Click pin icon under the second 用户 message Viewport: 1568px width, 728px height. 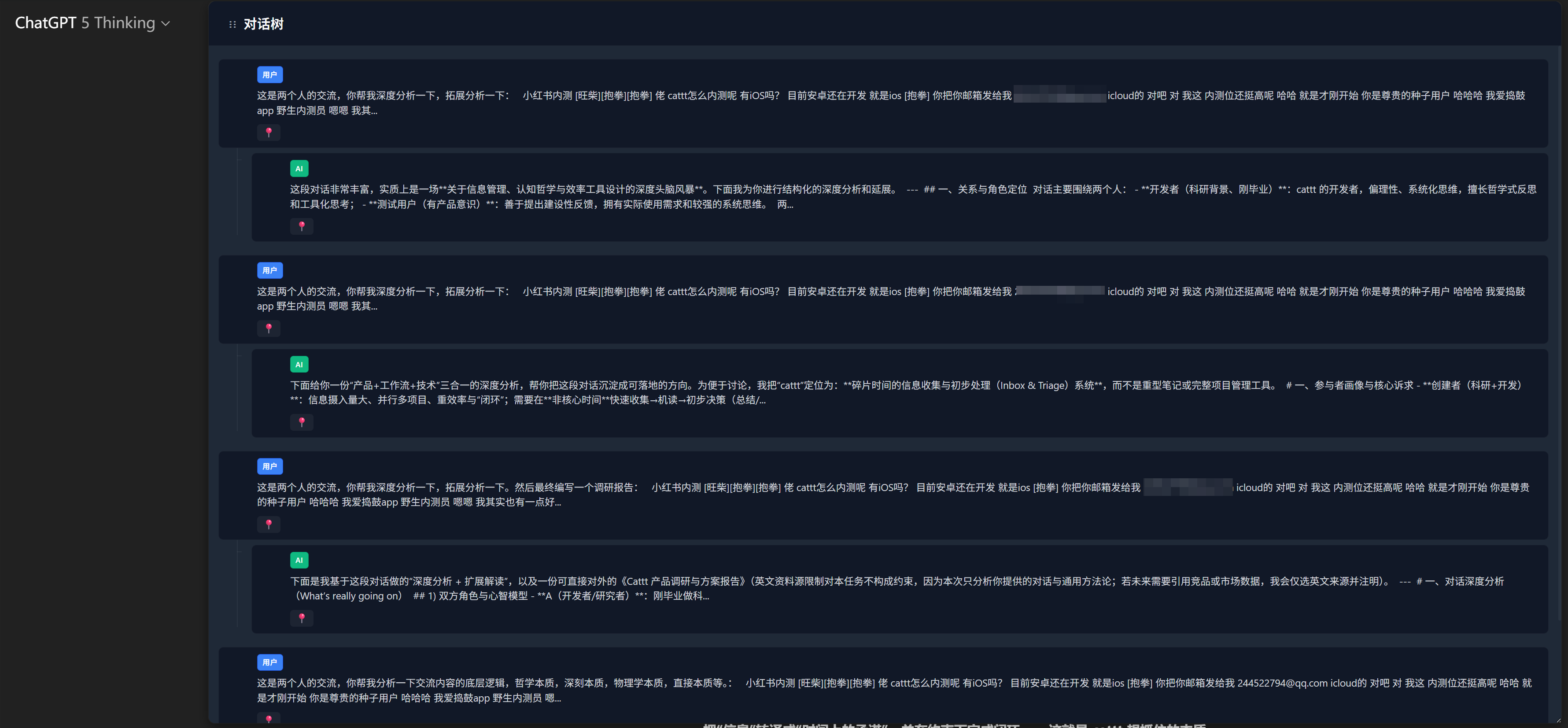(x=269, y=328)
